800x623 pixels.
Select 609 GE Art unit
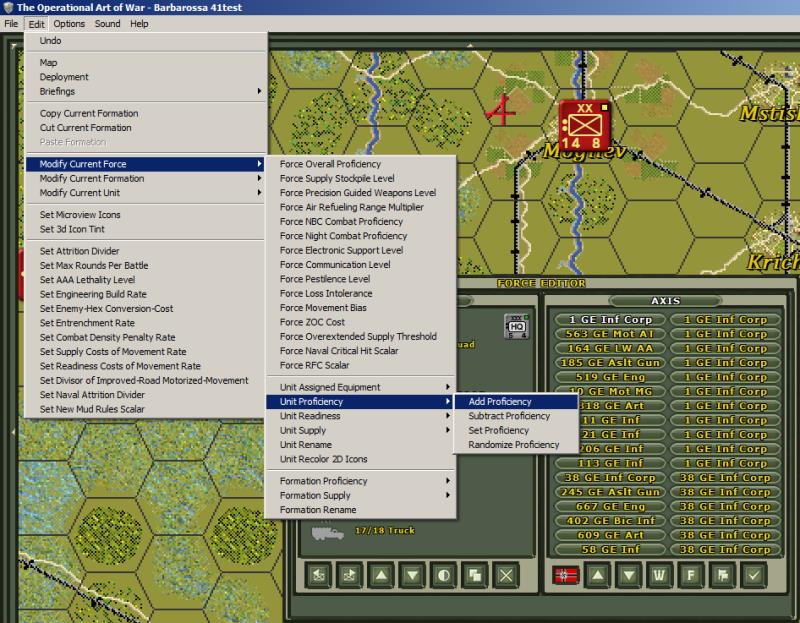click(x=610, y=535)
